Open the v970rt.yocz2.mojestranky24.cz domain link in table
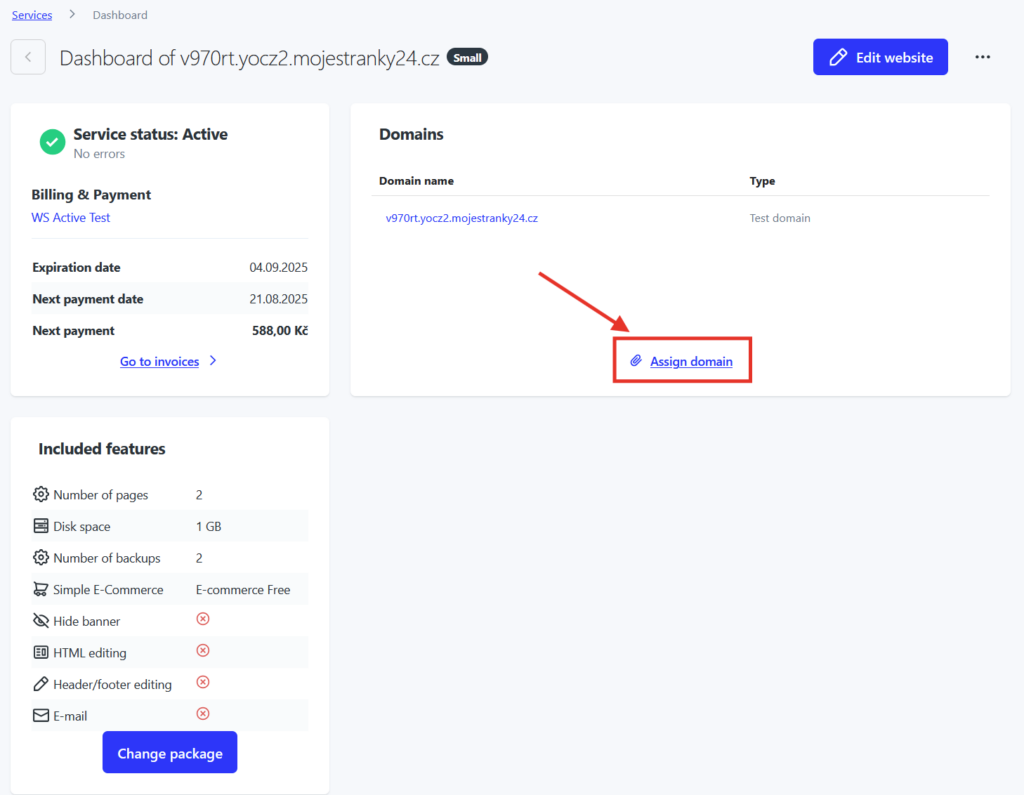This screenshot has width=1024, height=795. coord(462,218)
